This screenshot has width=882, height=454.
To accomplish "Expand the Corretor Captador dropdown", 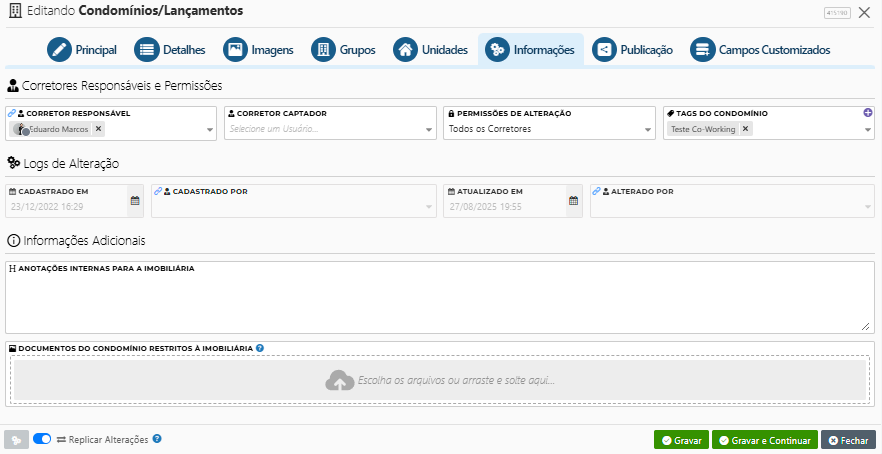I will (429, 130).
